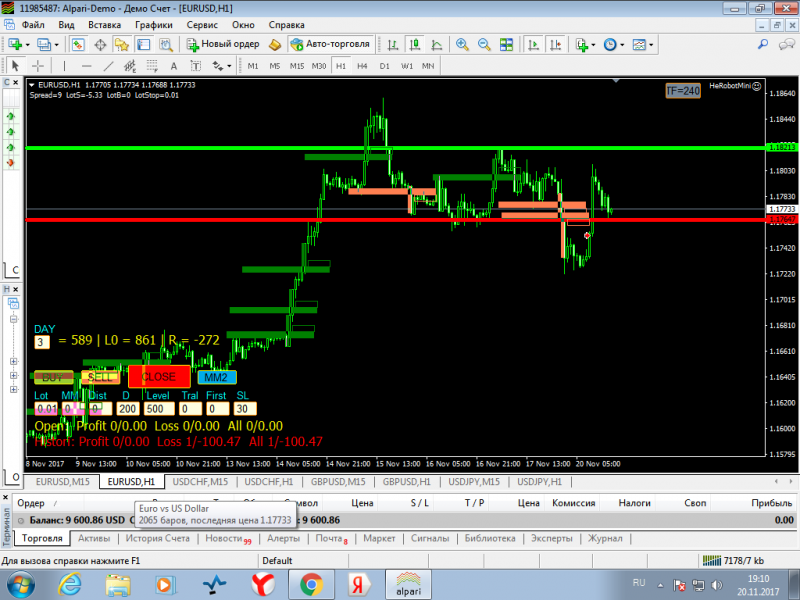This screenshot has height=600, width=800.
Task: Open the Графики menu
Action: click(154, 25)
